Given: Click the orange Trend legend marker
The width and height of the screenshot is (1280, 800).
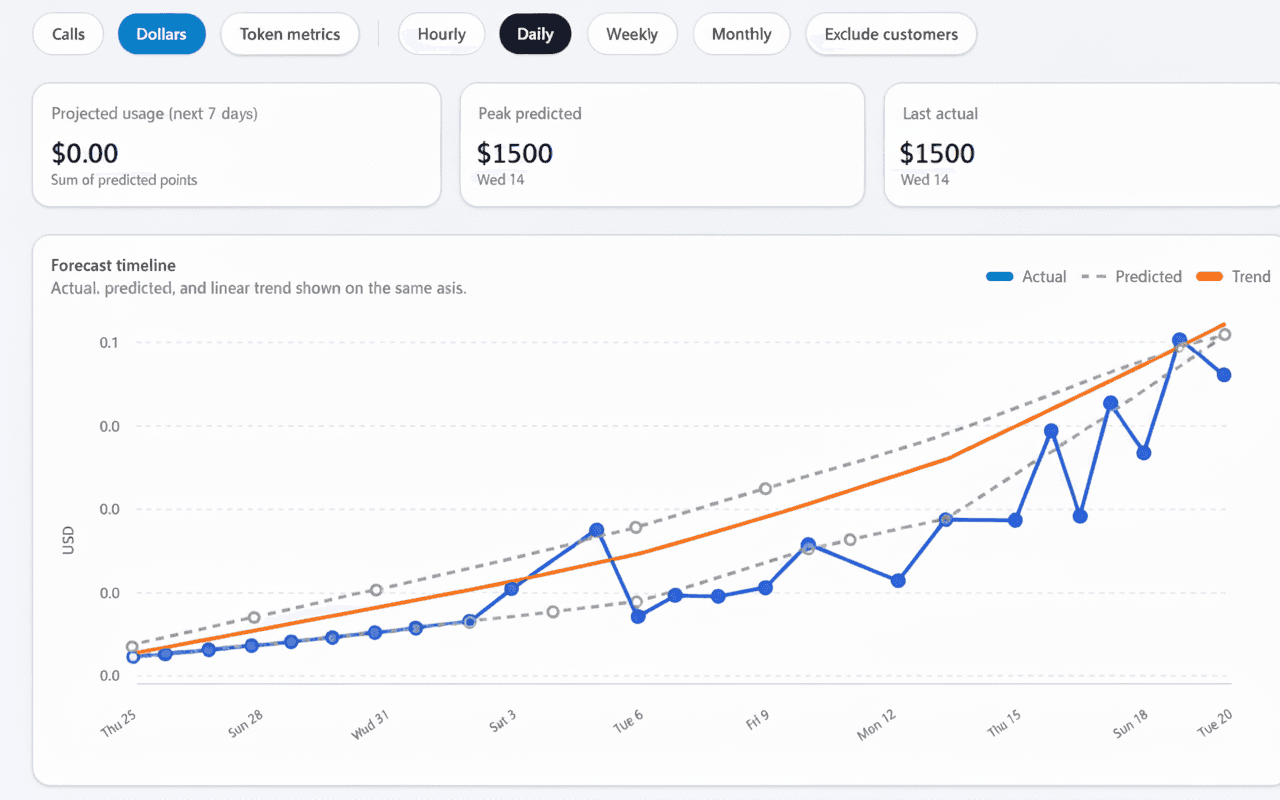Looking at the screenshot, I should tap(1211, 276).
